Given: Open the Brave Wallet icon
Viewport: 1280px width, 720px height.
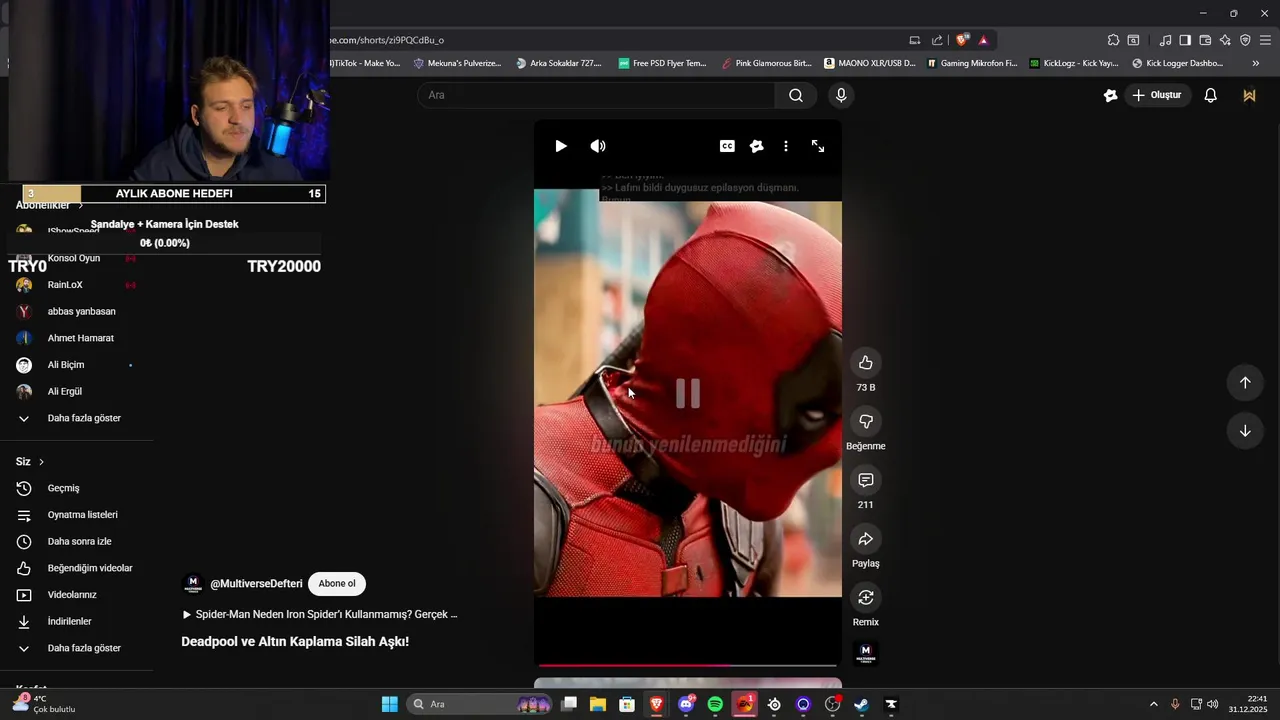Looking at the screenshot, I should tap(1205, 40).
